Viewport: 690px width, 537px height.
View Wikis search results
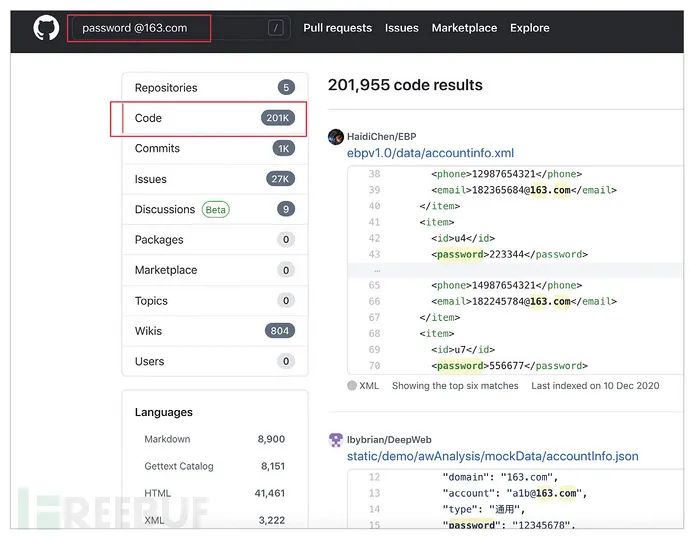click(150, 331)
